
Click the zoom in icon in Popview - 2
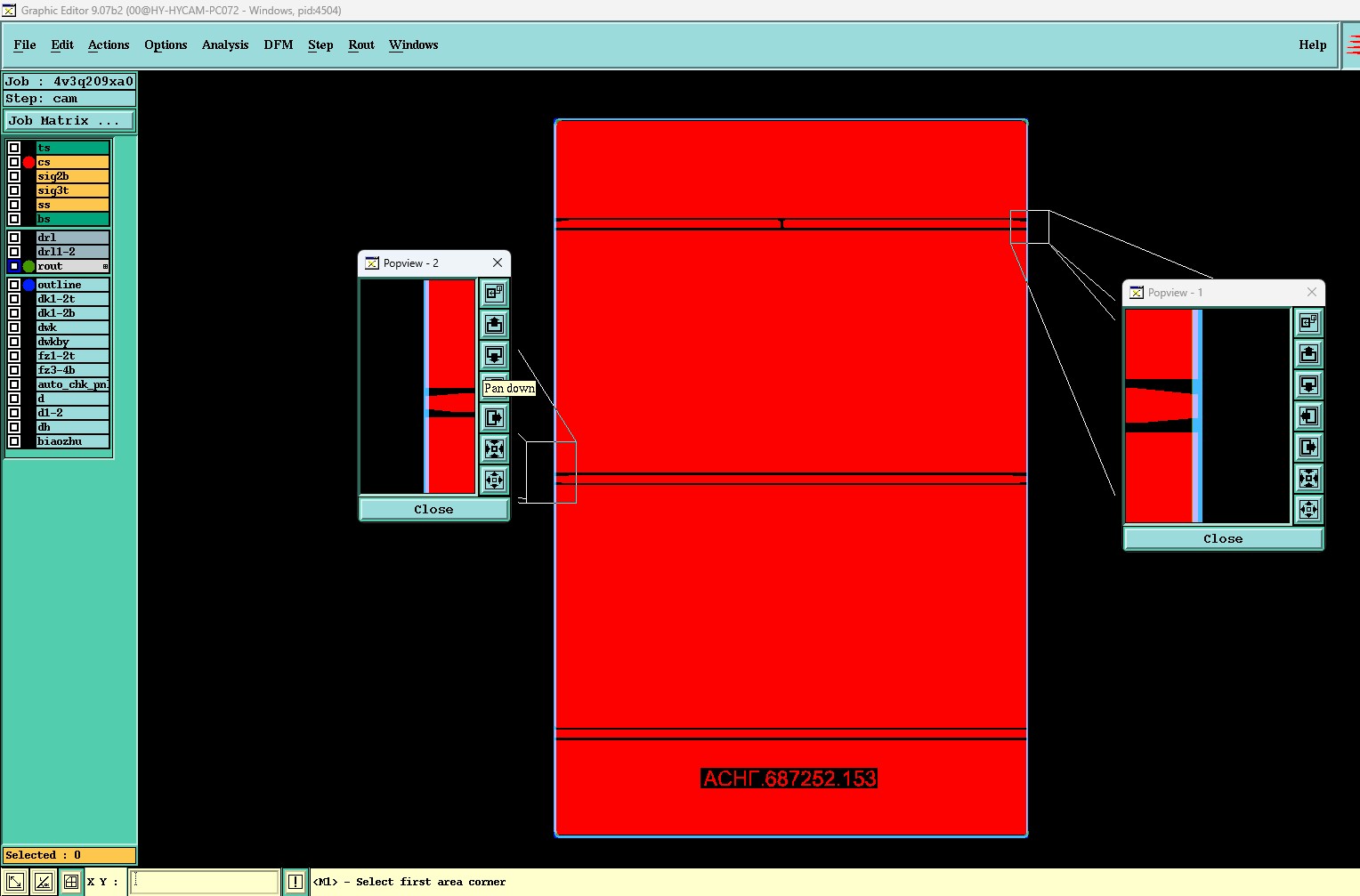click(x=494, y=448)
